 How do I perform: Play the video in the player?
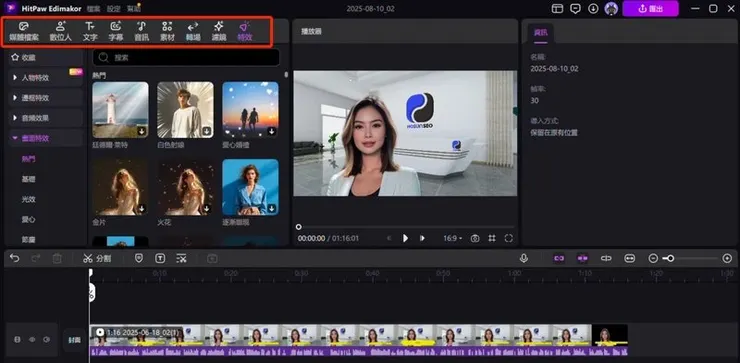coord(405,238)
